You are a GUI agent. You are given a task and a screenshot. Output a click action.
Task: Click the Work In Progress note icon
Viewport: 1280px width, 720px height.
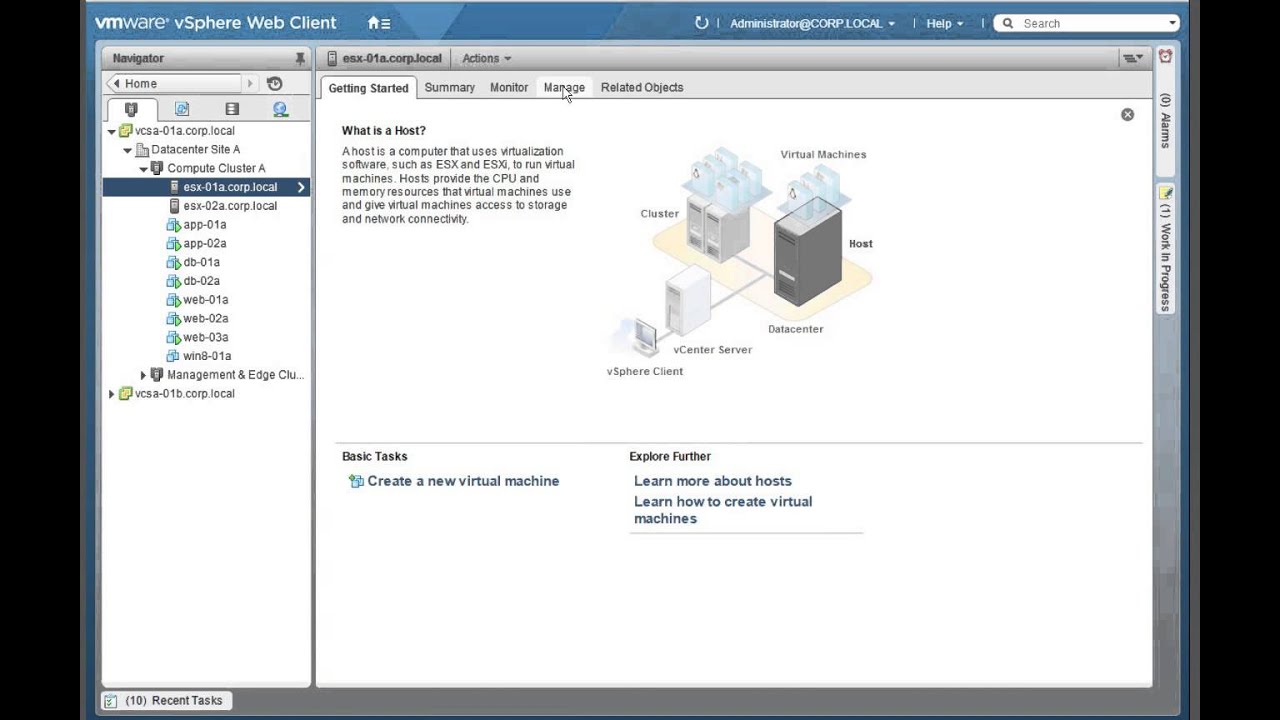tap(1165, 192)
